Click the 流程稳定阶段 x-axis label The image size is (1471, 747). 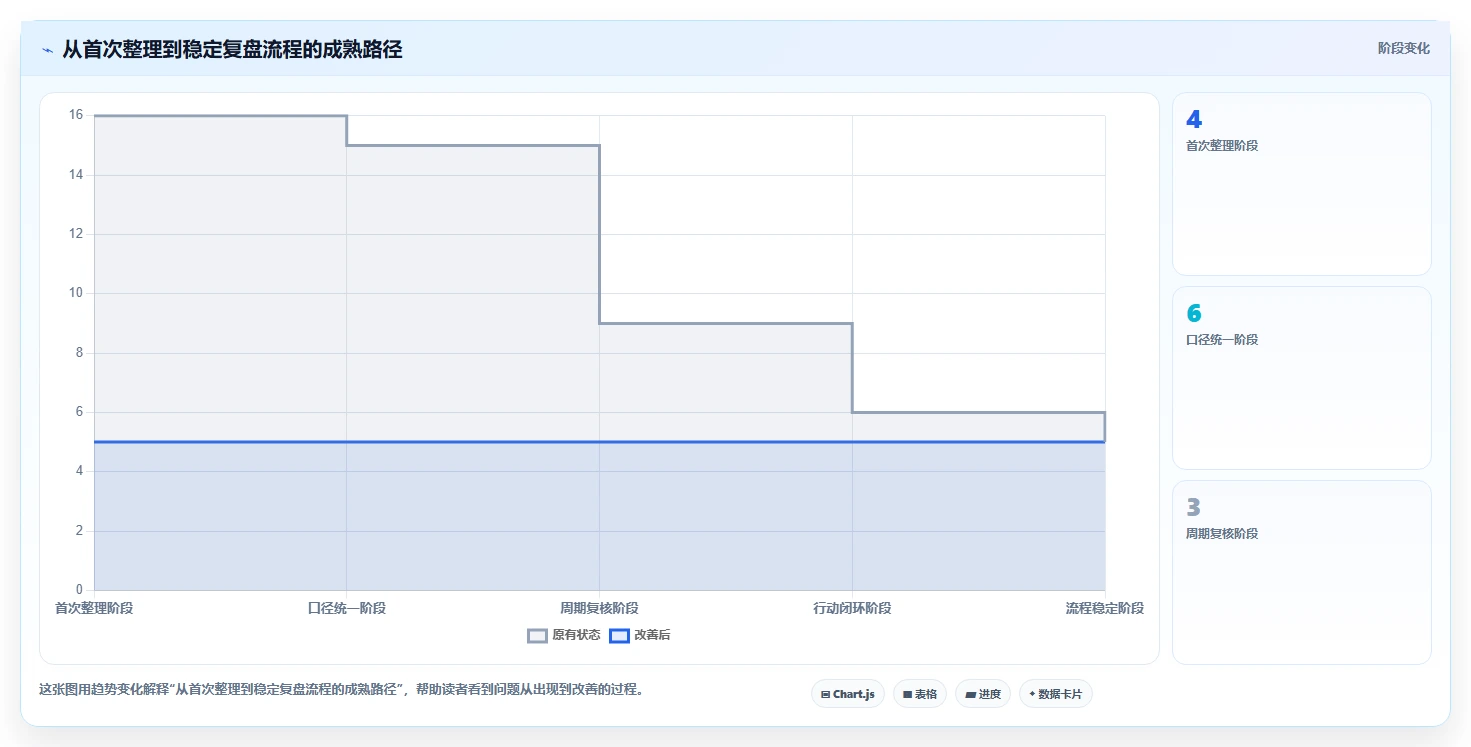click(1105, 608)
